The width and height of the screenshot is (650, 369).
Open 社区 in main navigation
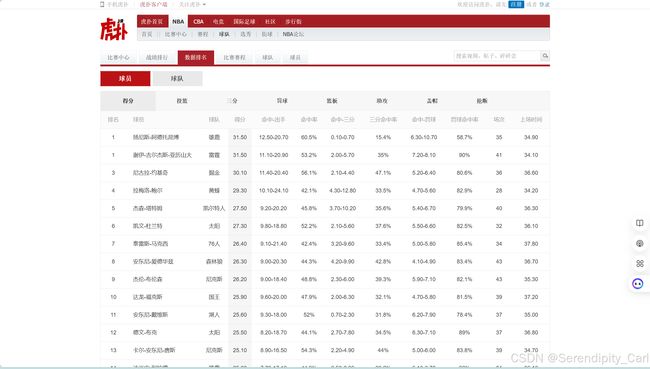270,22
